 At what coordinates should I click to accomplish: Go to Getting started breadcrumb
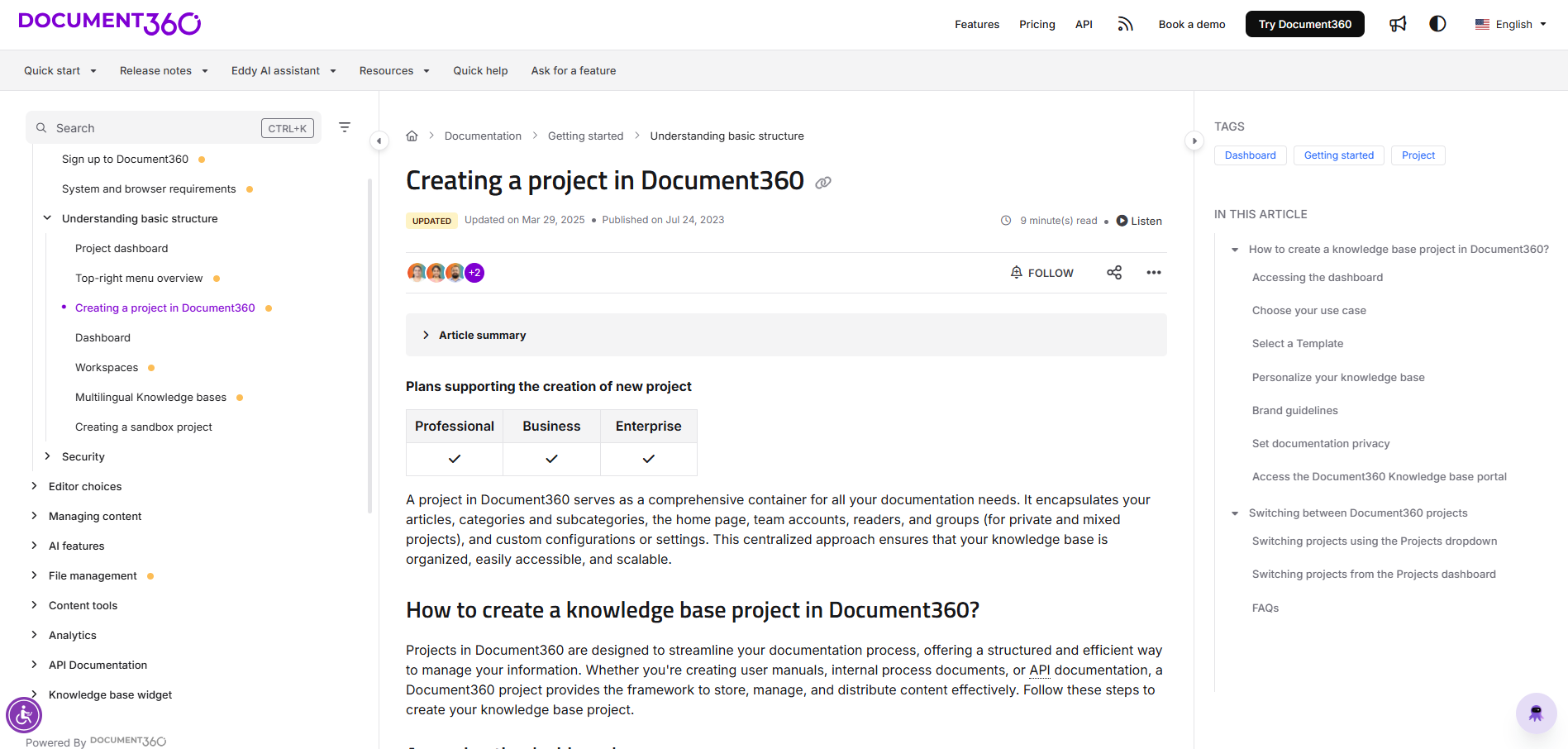point(585,136)
